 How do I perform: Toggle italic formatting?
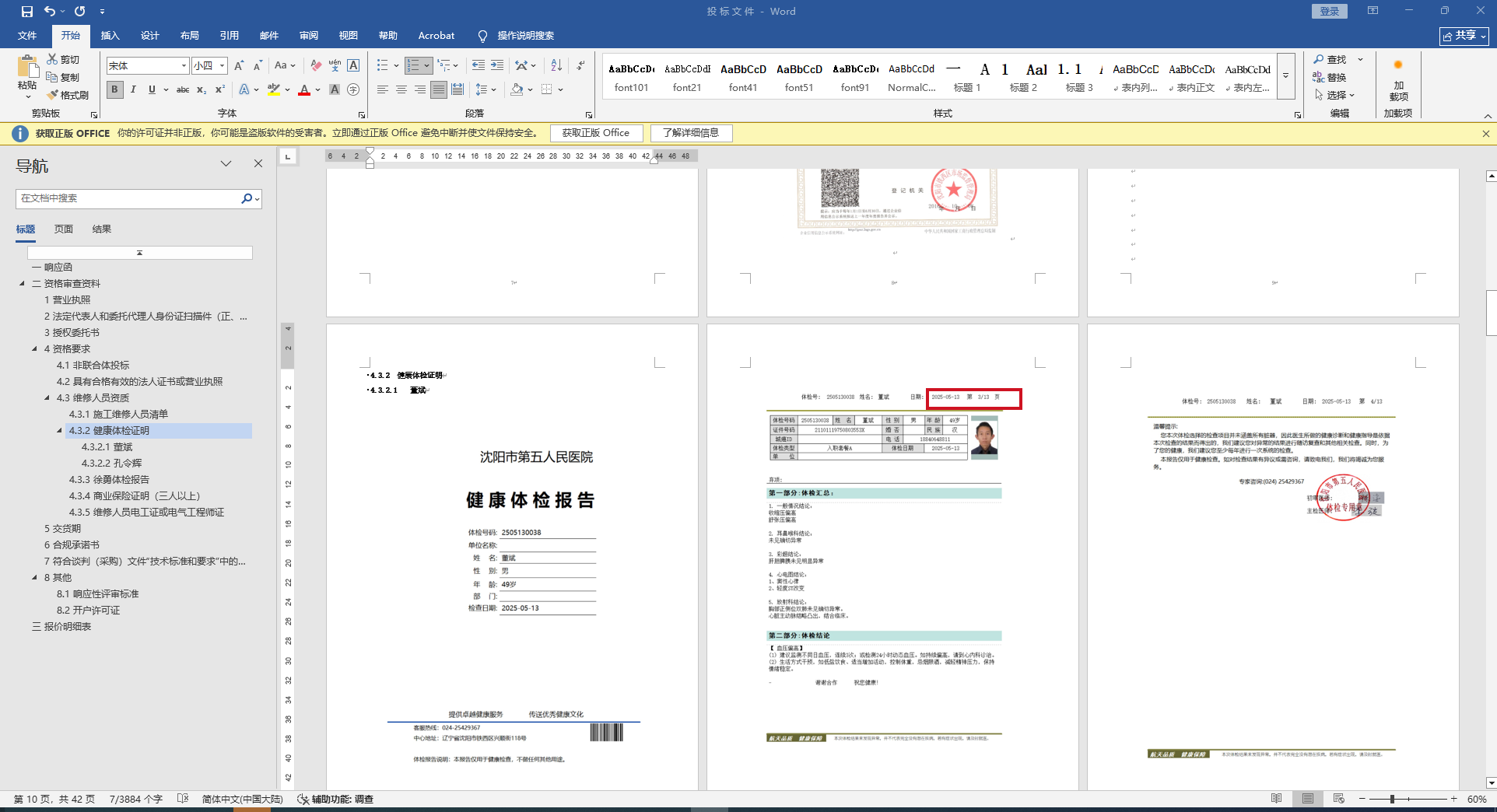pyautogui.click(x=133, y=89)
